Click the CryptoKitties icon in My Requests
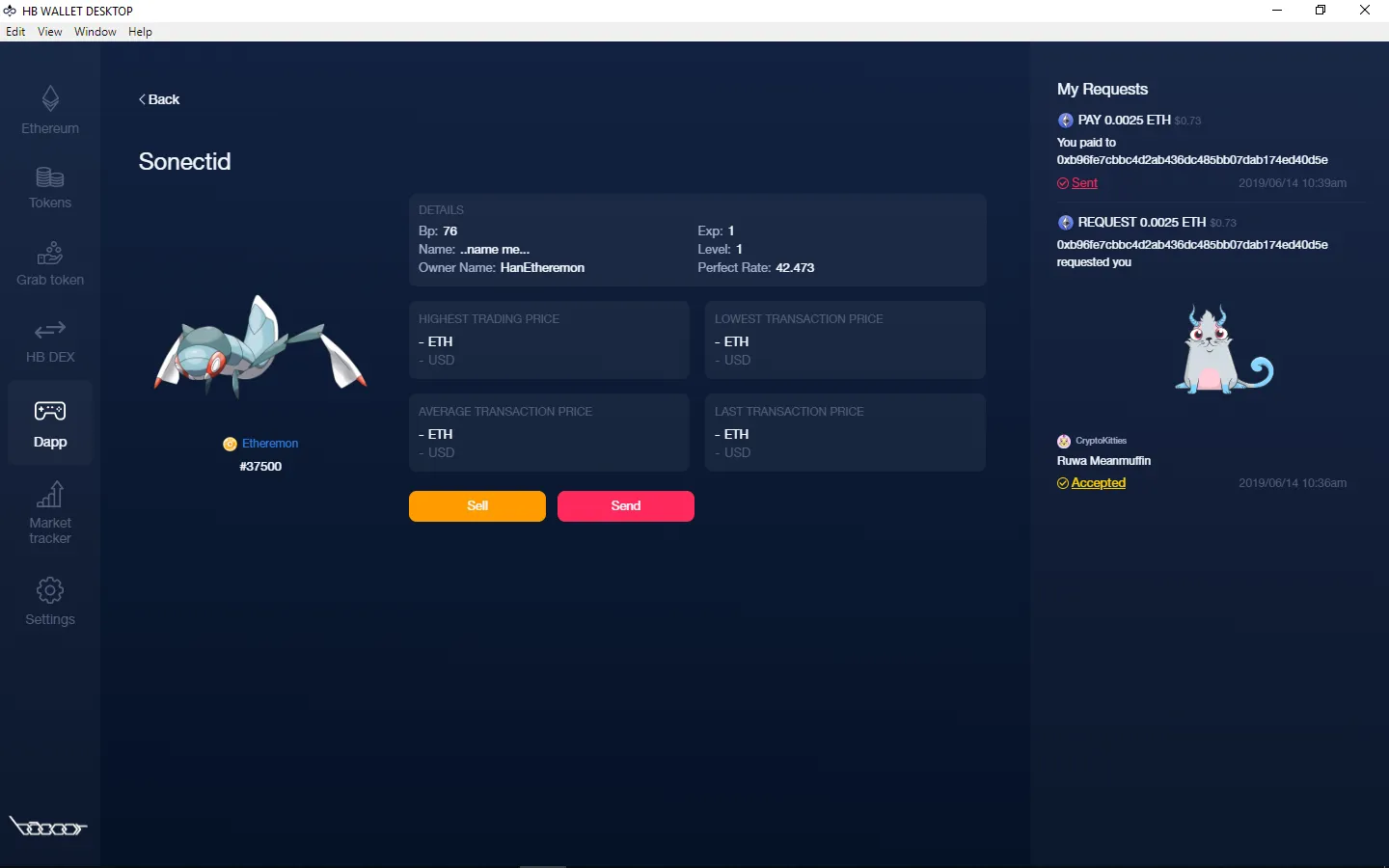 click(x=1063, y=441)
